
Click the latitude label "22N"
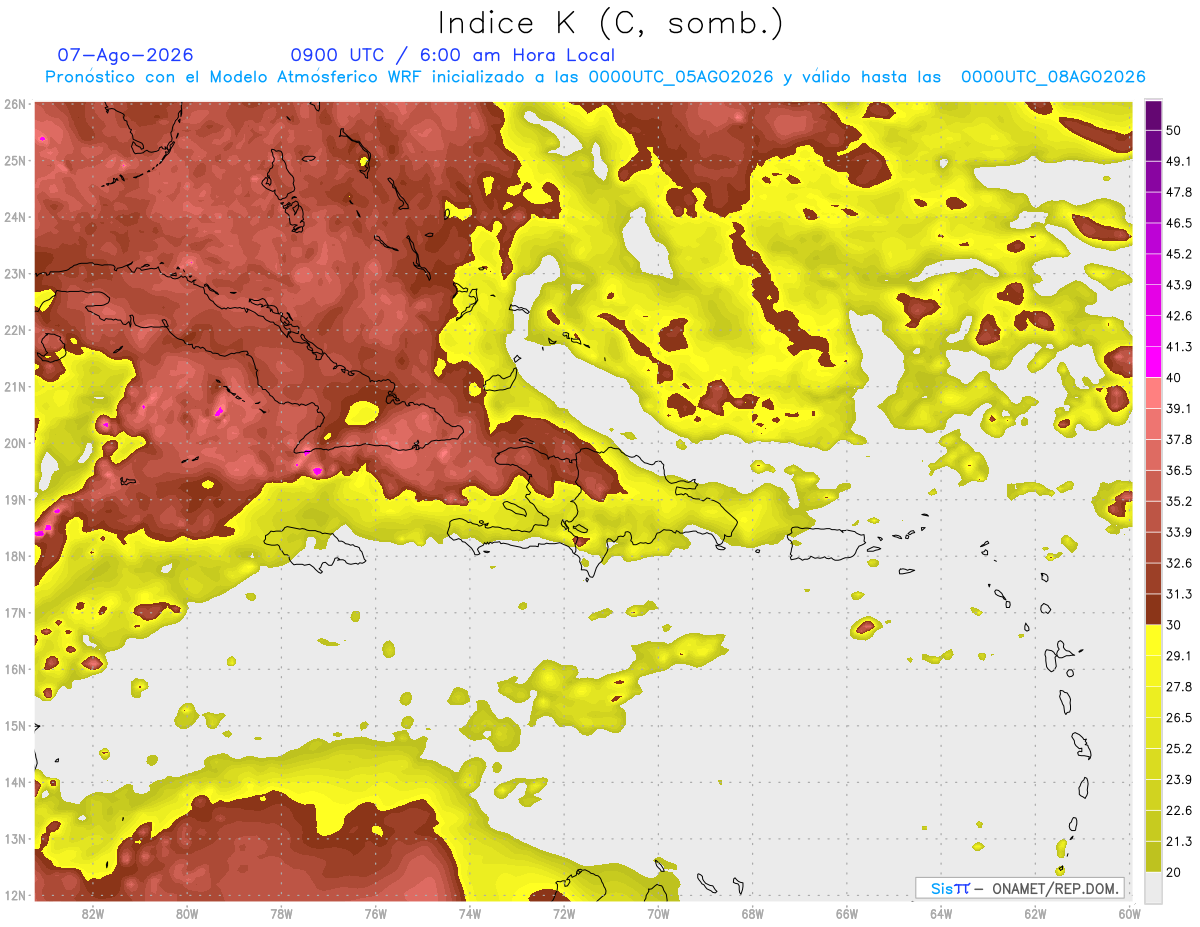[14, 330]
